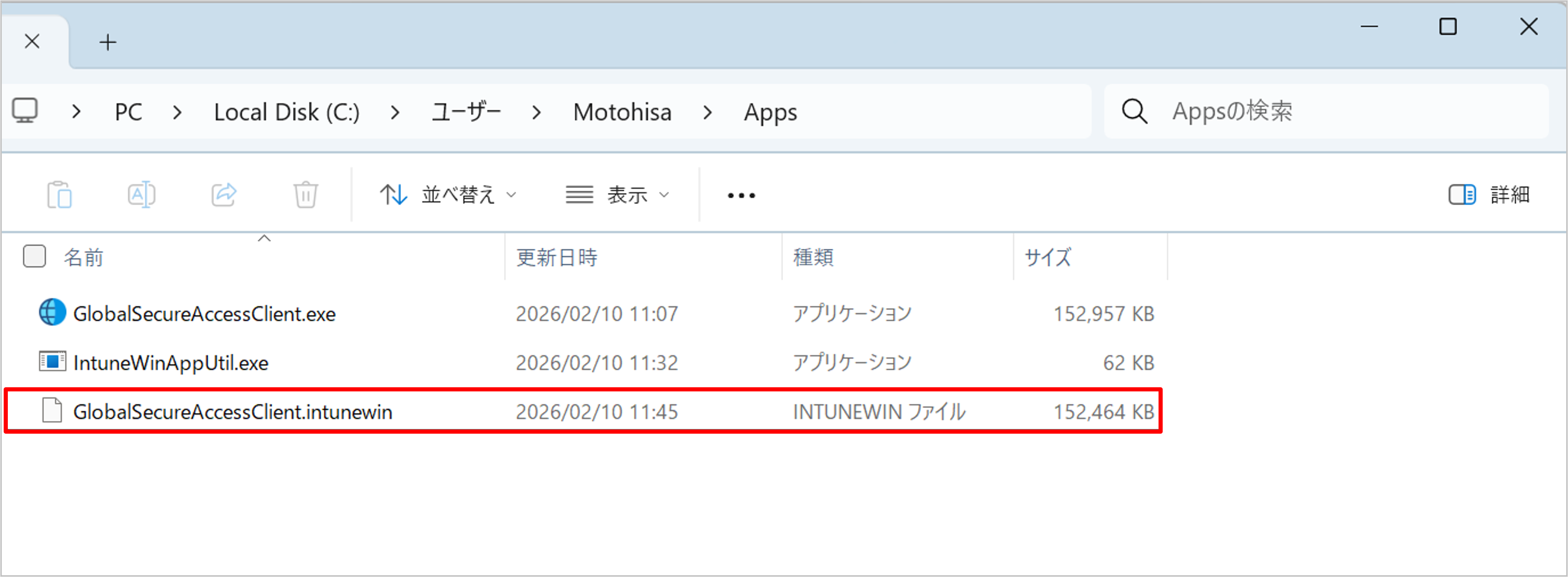
Task: Expand the chevron after Local Disk (C:)
Action: (395, 112)
